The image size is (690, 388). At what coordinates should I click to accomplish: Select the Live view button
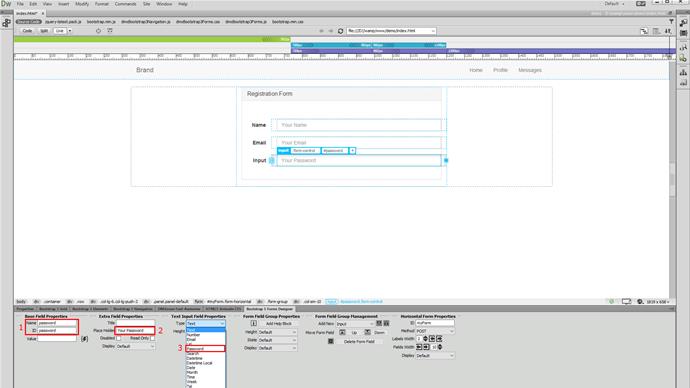point(59,31)
